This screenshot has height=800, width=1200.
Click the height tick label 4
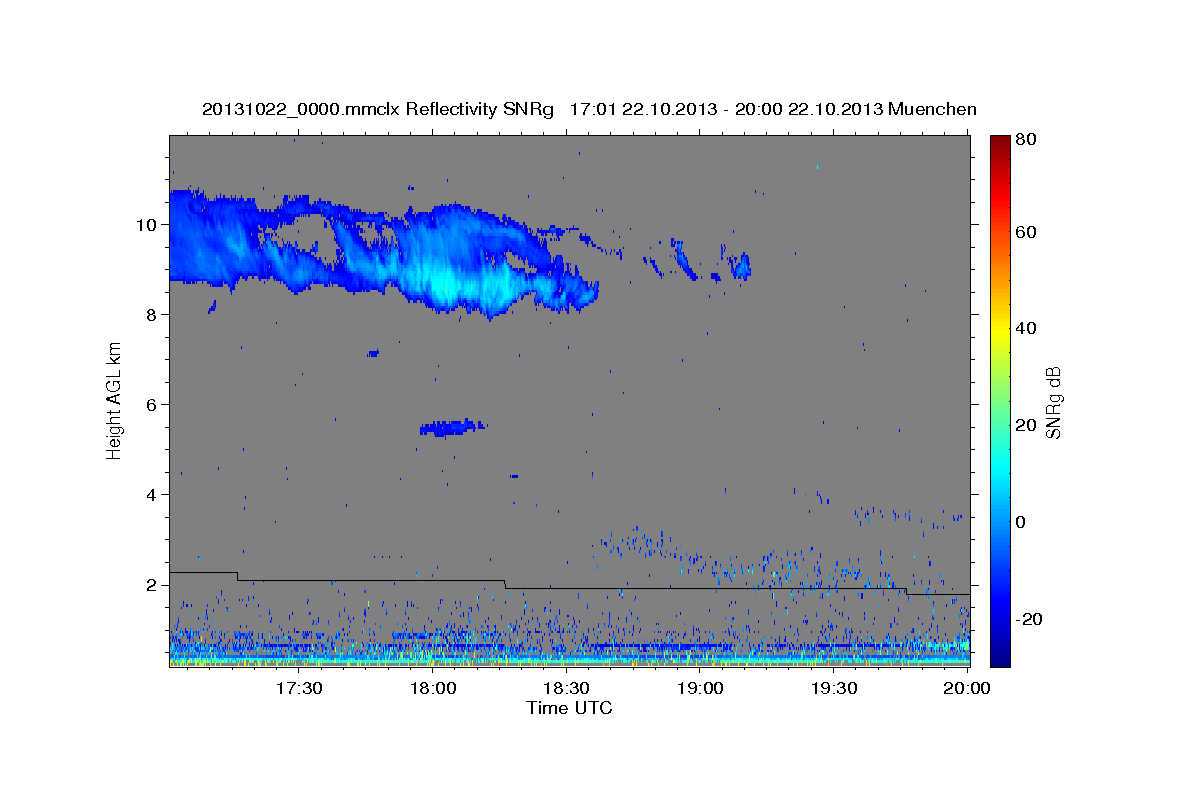click(x=153, y=495)
